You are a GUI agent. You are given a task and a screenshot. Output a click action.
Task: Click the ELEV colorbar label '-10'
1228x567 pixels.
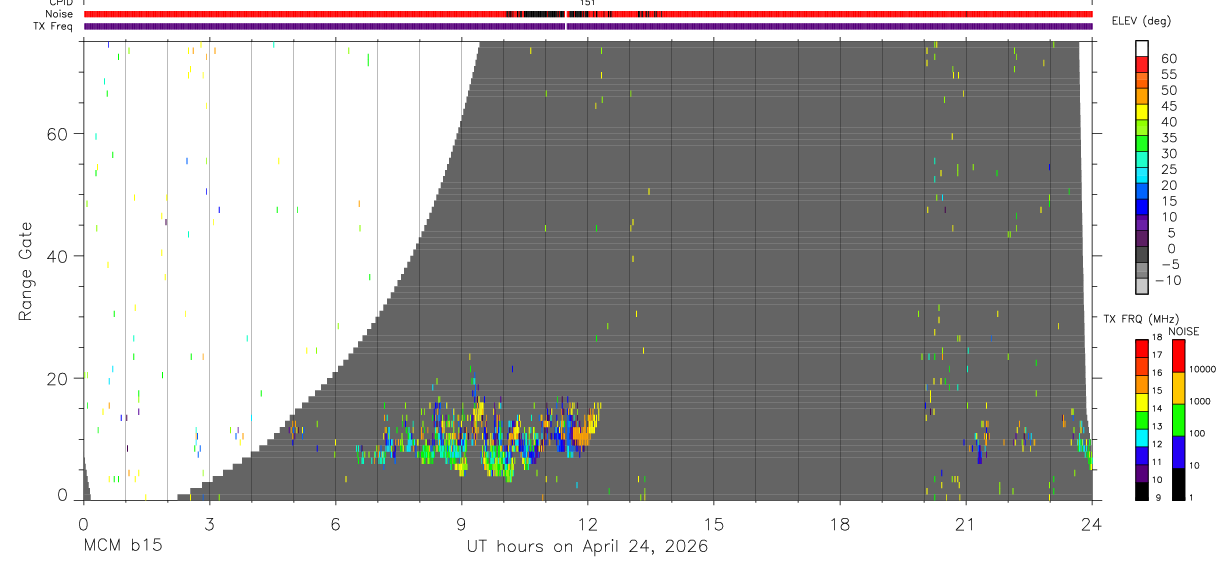pos(1167,280)
